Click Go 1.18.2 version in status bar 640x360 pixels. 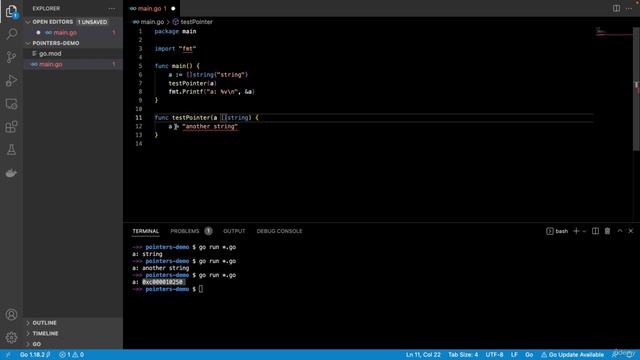pyautogui.click(x=35, y=355)
